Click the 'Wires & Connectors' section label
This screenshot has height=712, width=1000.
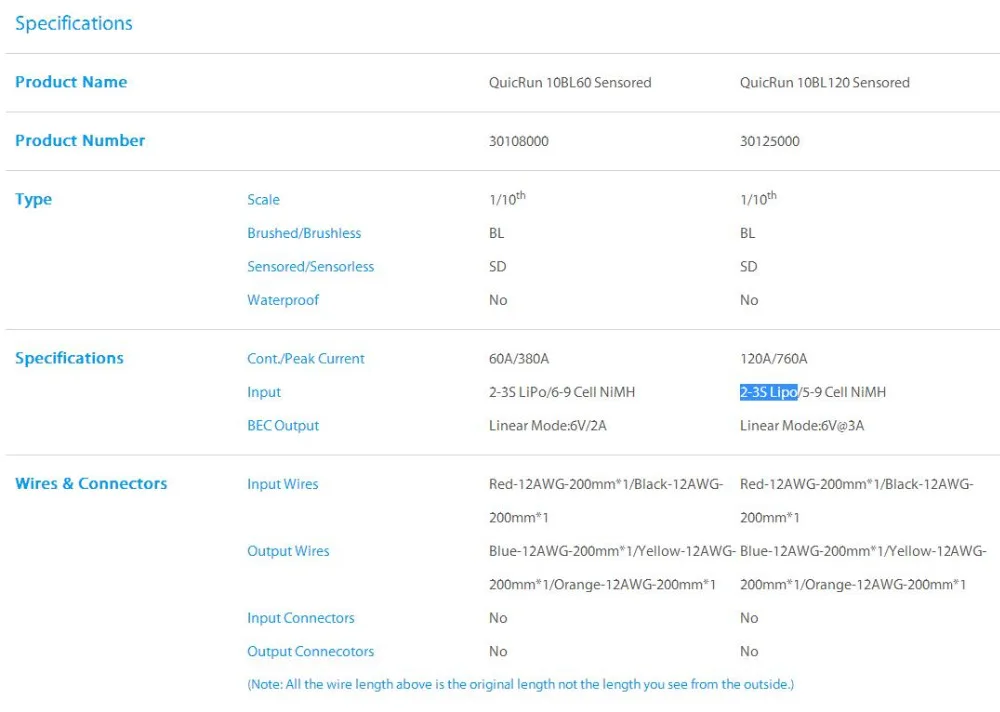coord(91,484)
